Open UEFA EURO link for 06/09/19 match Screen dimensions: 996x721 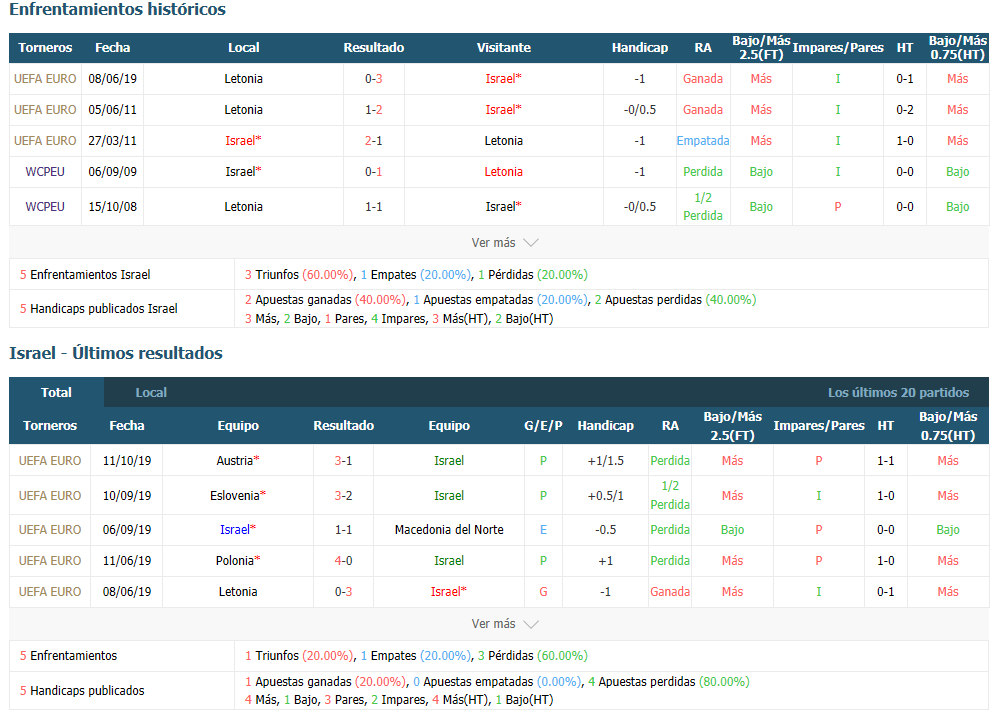50,530
